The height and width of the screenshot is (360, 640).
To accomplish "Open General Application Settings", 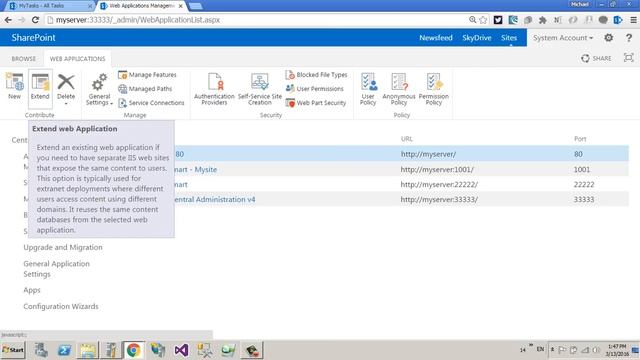I will pos(56,269).
